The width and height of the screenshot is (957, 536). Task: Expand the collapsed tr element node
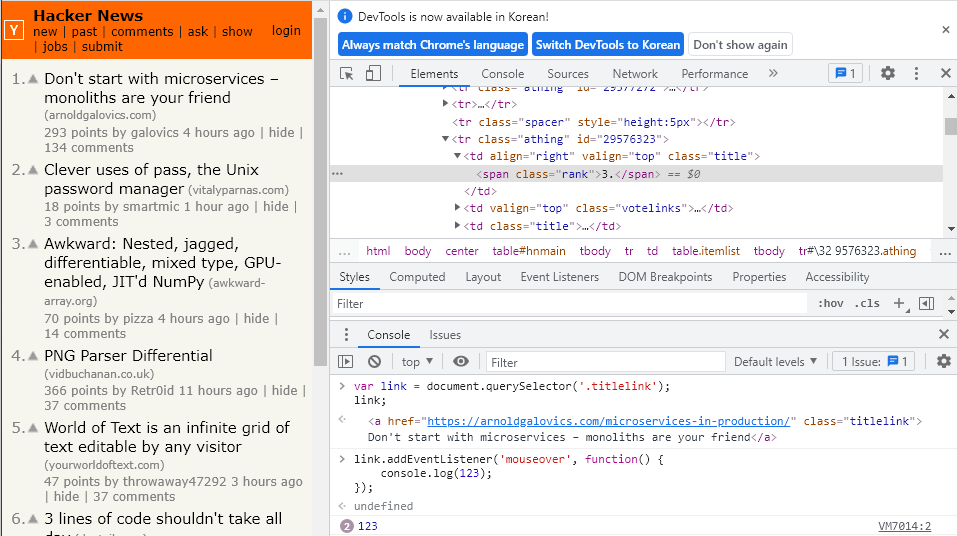coord(446,104)
